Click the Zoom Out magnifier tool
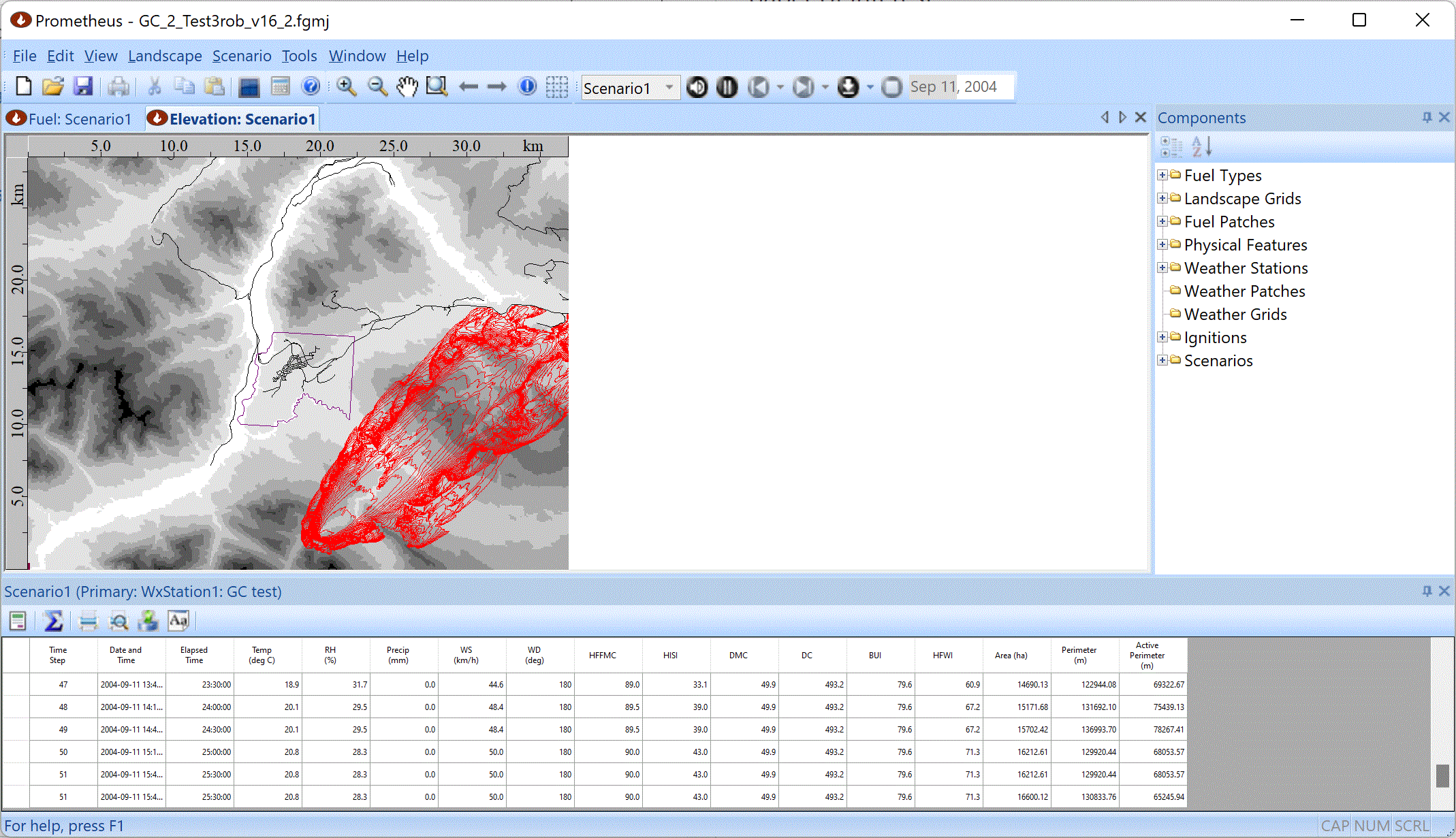The image size is (1456, 838). pos(377,86)
